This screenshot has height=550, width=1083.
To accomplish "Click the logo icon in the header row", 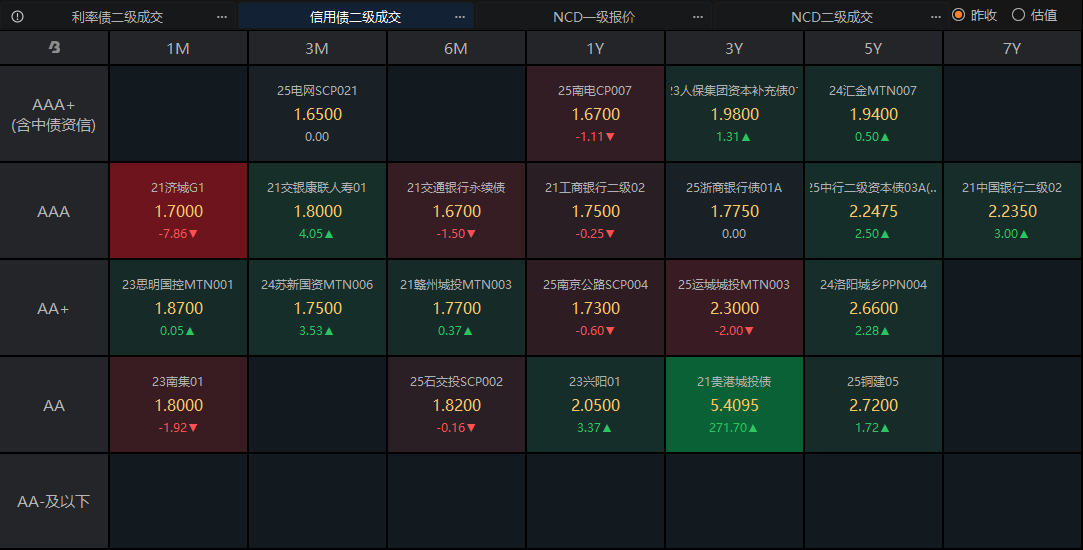I will pos(54,48).
